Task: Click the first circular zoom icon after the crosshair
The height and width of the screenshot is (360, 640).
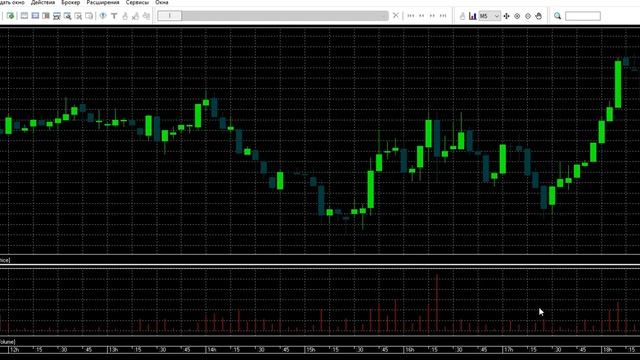Action: tap(517, 16)
